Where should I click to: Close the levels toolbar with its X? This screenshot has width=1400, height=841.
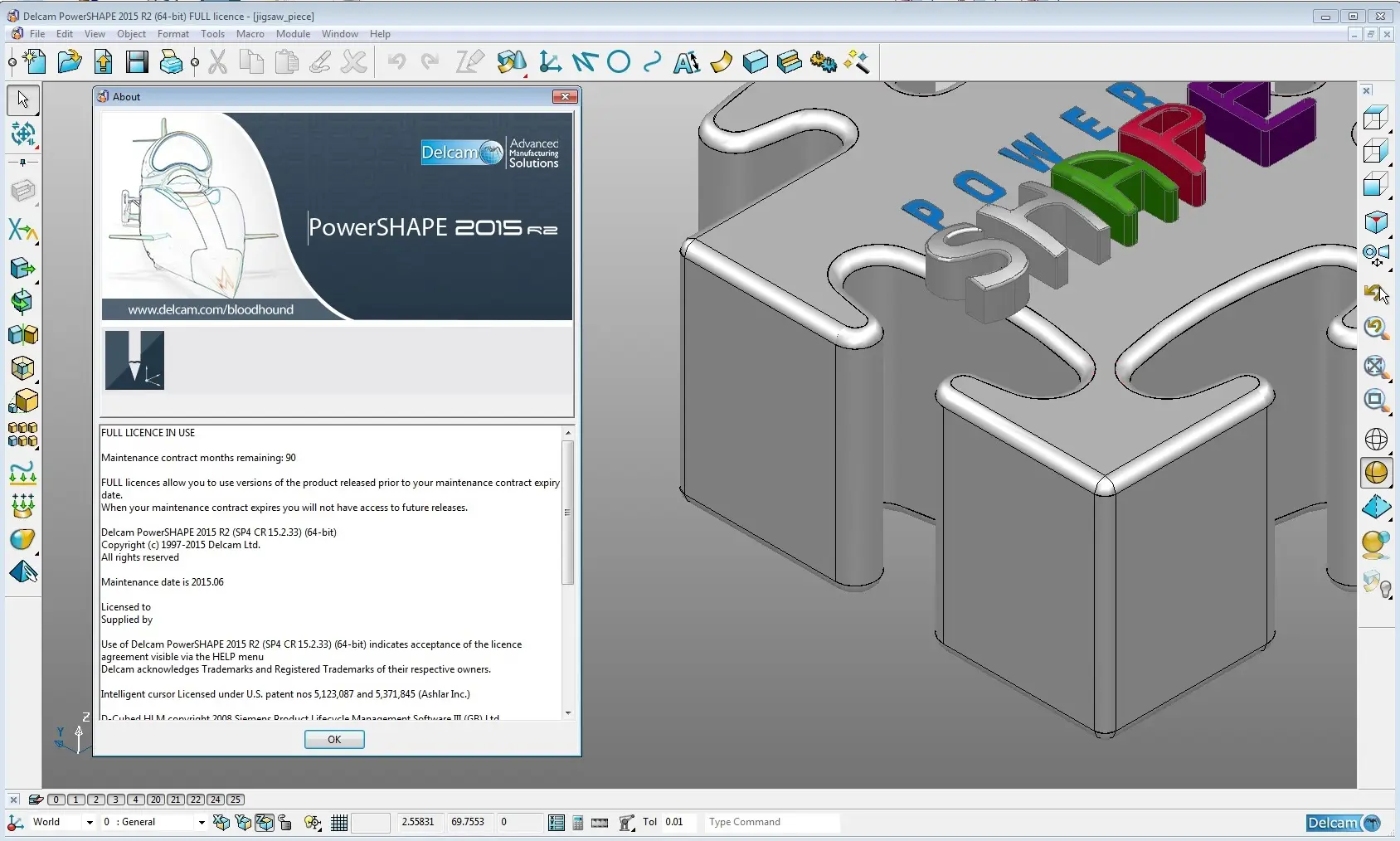point(13,800)
